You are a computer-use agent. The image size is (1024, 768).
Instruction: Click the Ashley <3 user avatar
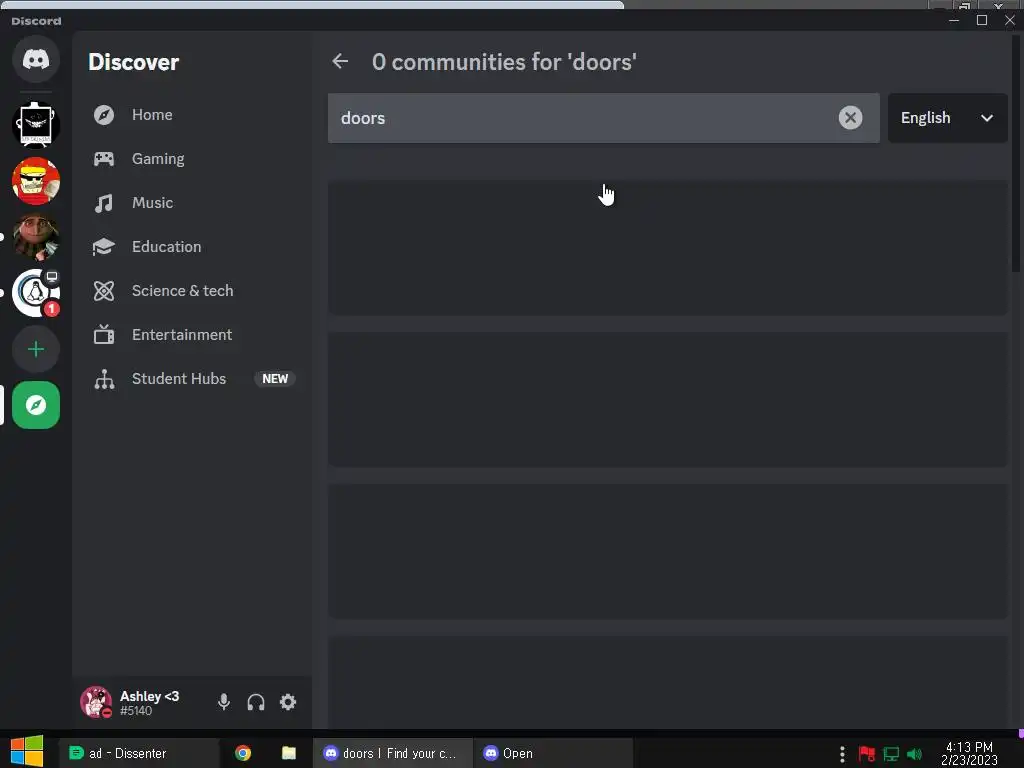(96, 702)
